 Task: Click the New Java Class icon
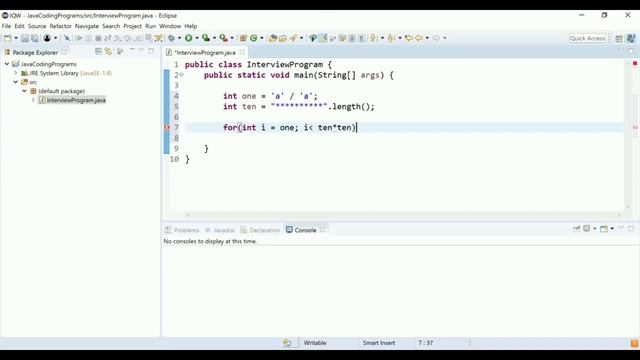pyautogui.click(x=253, y=38)
